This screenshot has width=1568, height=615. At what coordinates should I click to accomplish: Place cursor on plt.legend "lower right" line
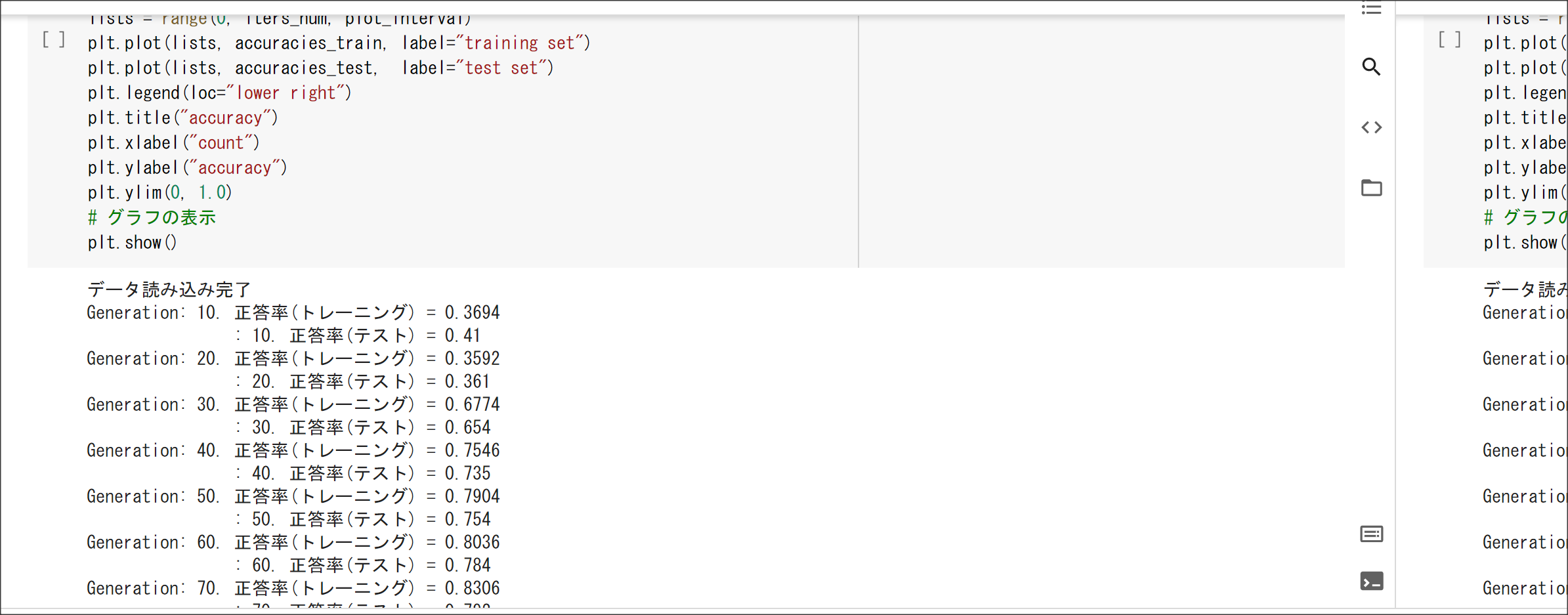point(220,93)
